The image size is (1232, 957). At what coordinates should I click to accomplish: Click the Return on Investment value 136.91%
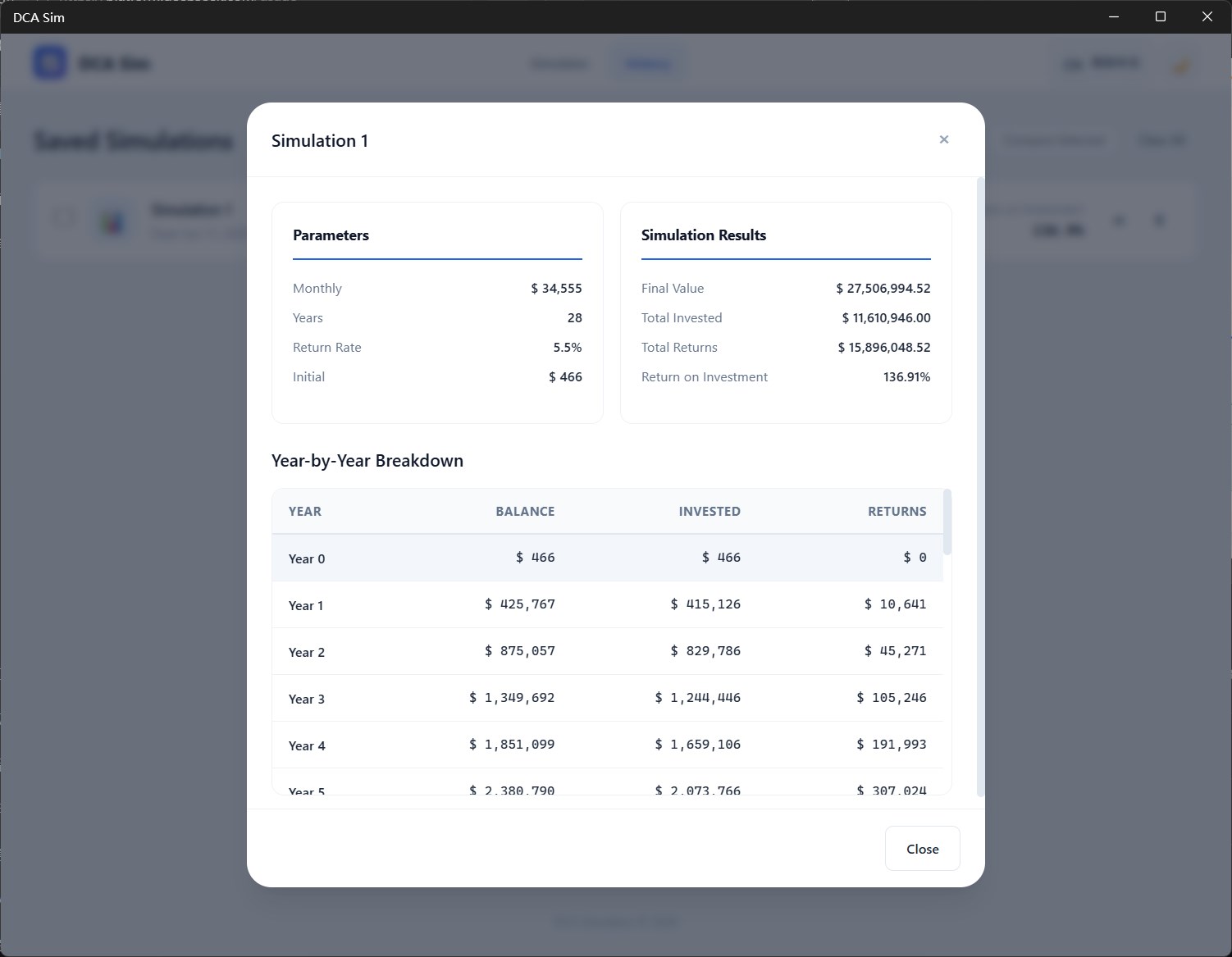coord(906,377)
